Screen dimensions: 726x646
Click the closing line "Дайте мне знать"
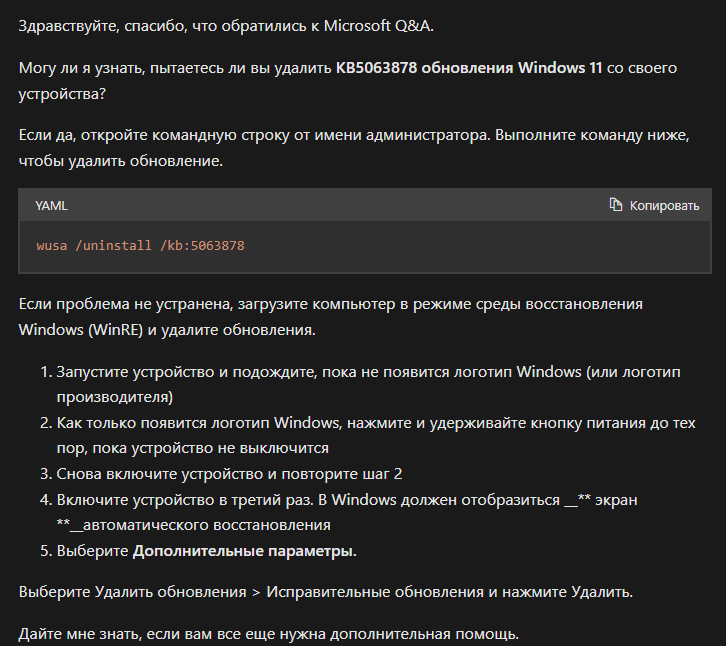tap(270, 633)
